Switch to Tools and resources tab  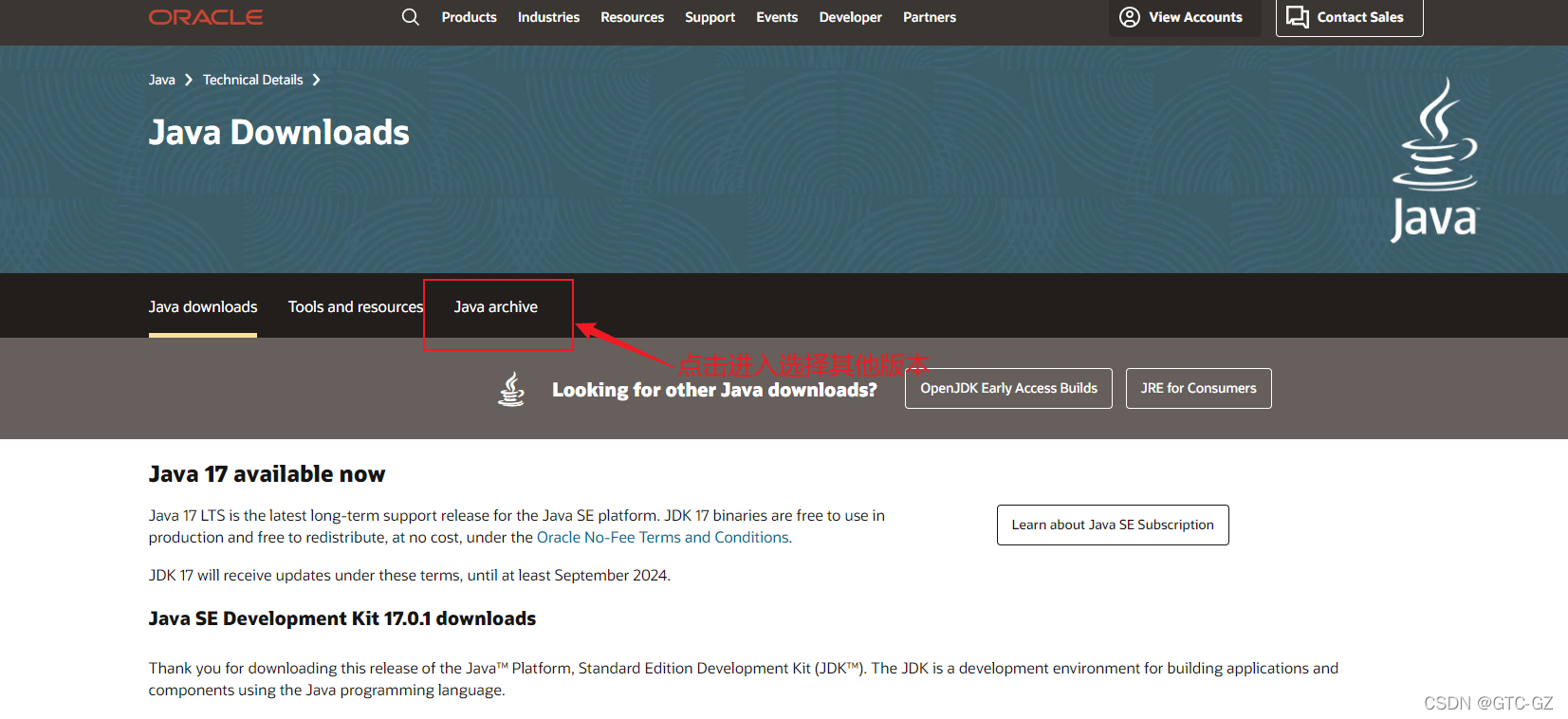pyautogui.click(x=356, y=306)
